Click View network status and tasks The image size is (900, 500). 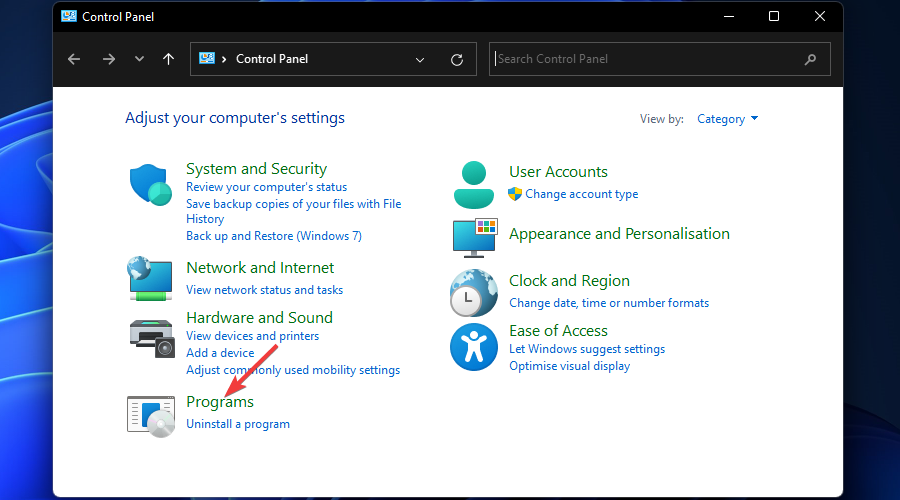pos(265,290)
